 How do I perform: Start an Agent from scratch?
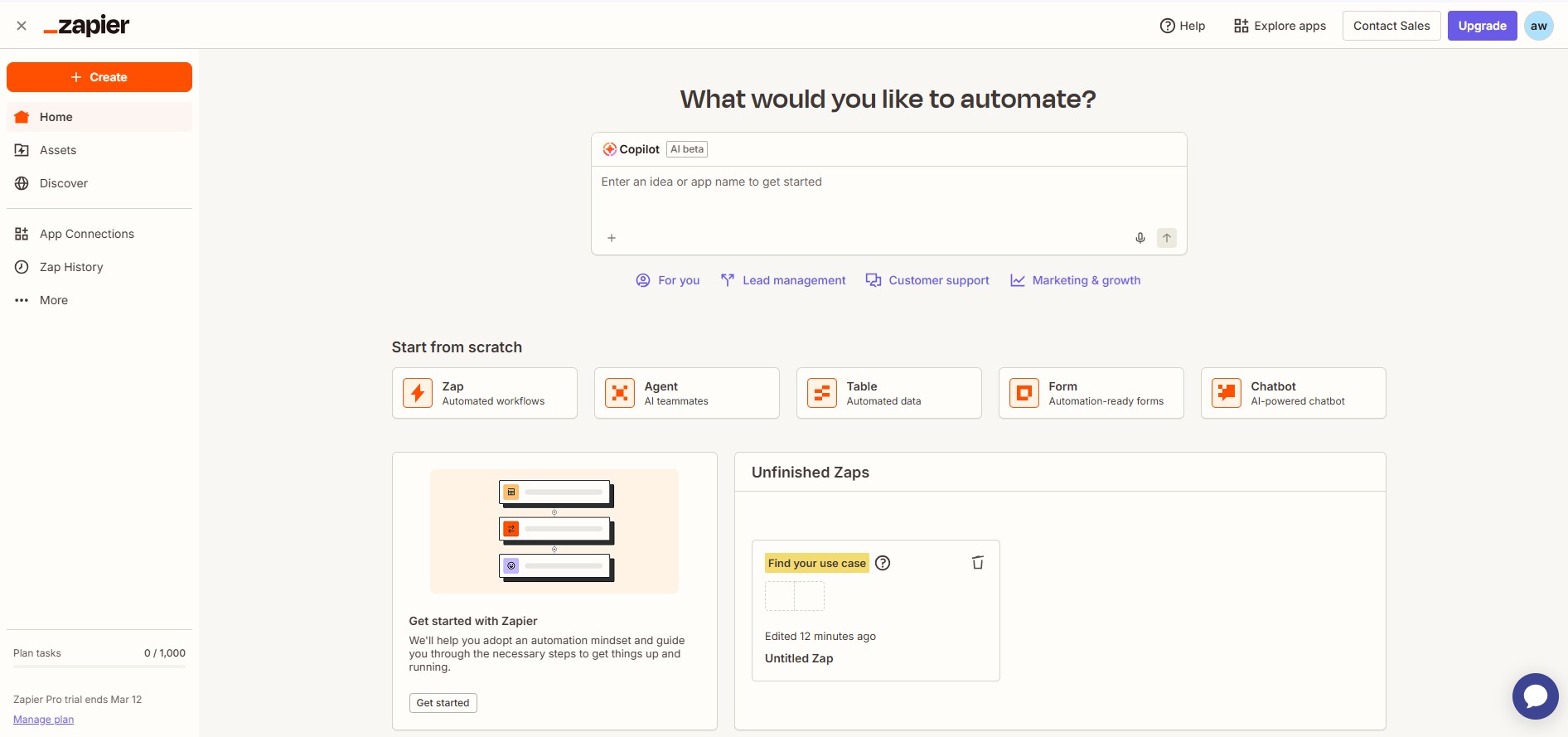(x=687, y=393)
